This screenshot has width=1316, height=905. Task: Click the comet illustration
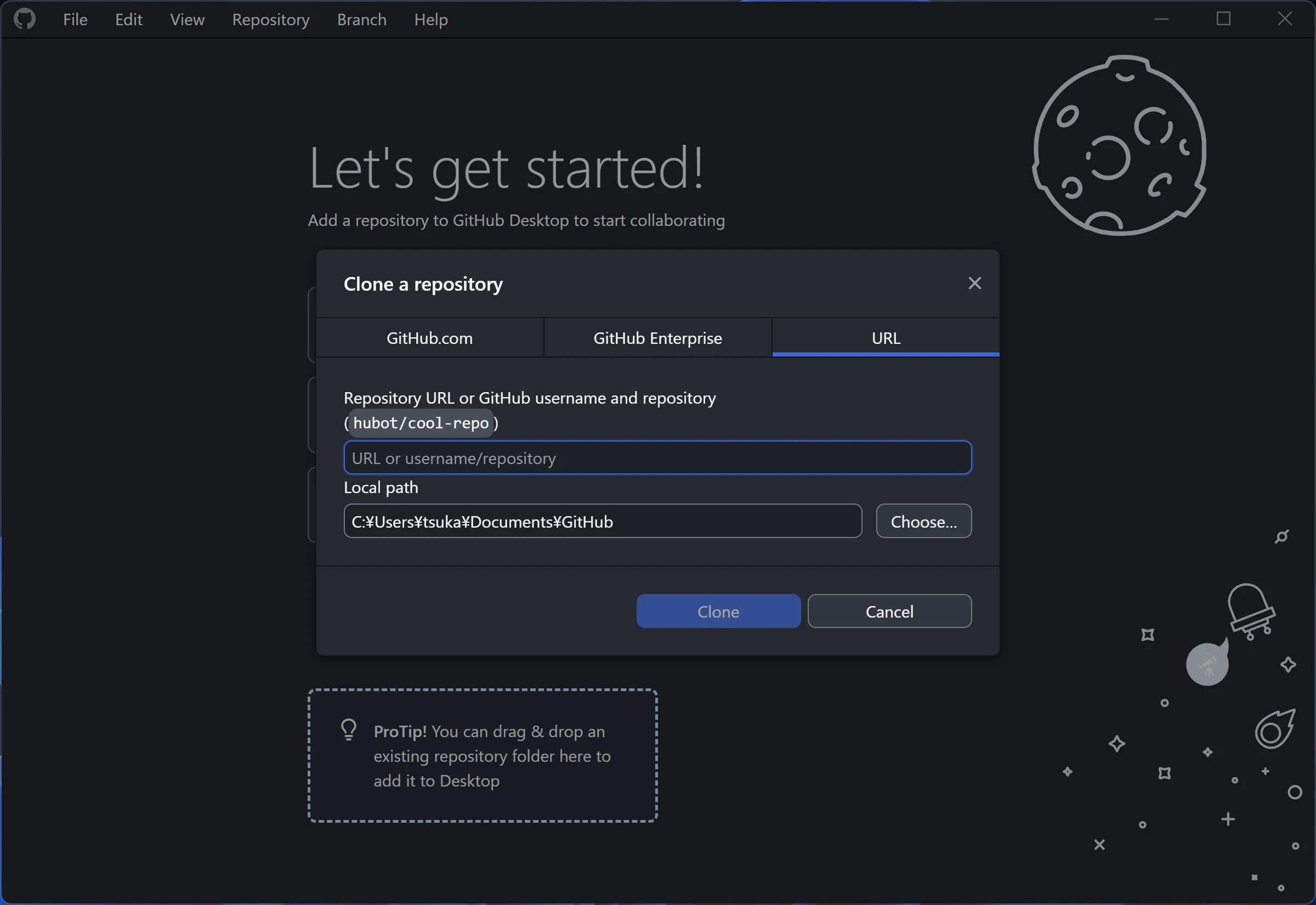pyautogui.click(x=1275, y=729)
